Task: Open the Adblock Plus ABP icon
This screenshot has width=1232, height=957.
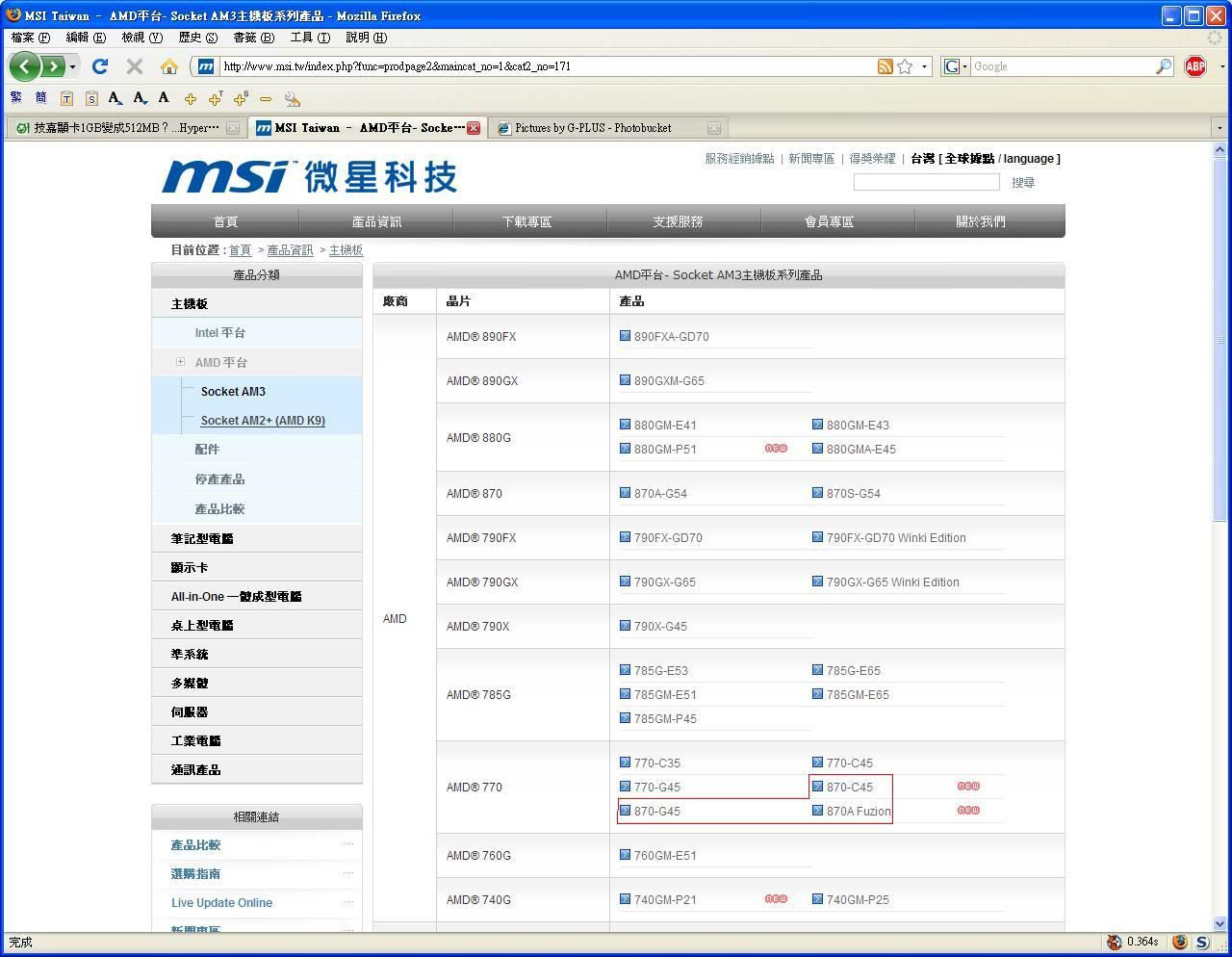Action: [1195, 66]
